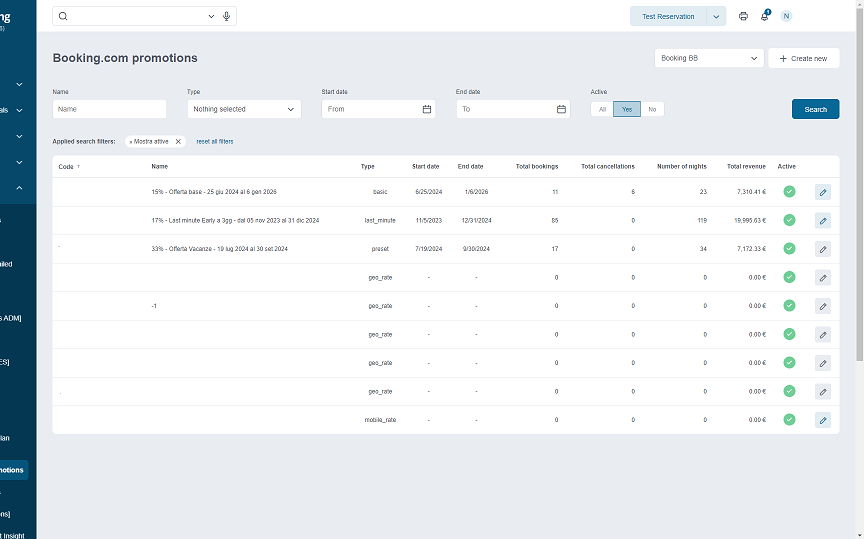Set Active filter to All
This screenshot has width=864, height=539.
point(602,109)
